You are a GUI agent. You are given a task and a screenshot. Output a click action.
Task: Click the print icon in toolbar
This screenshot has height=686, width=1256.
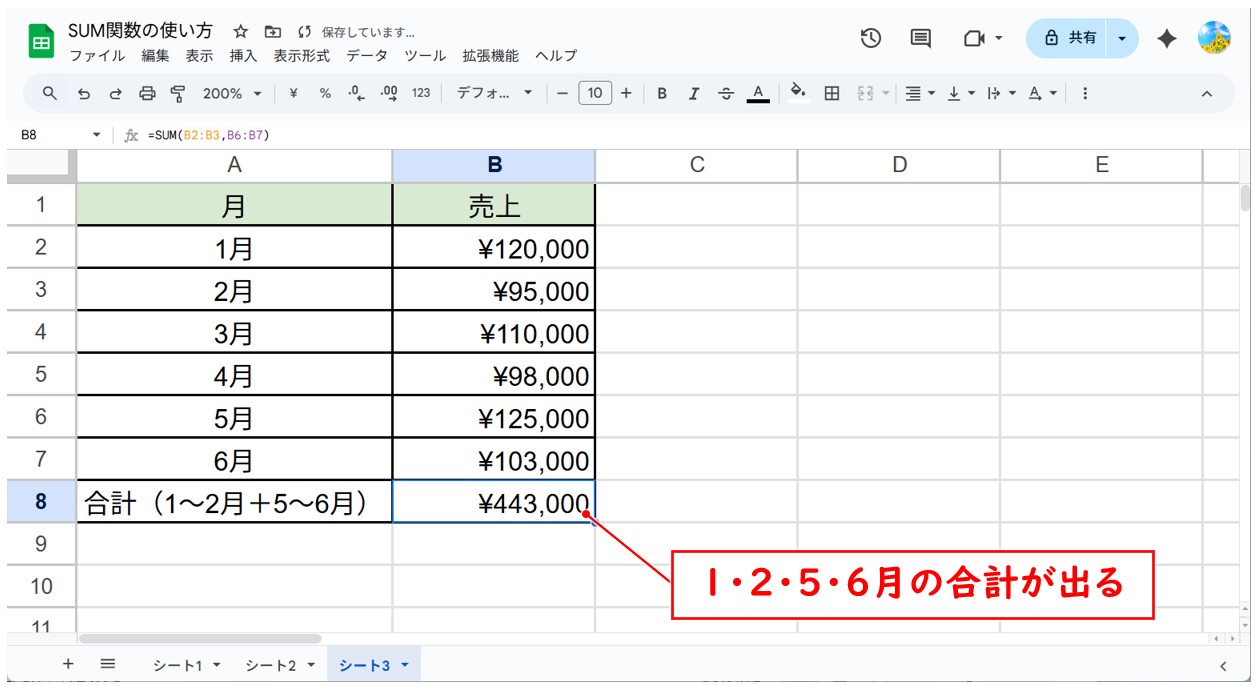click(x=147, y=93)
